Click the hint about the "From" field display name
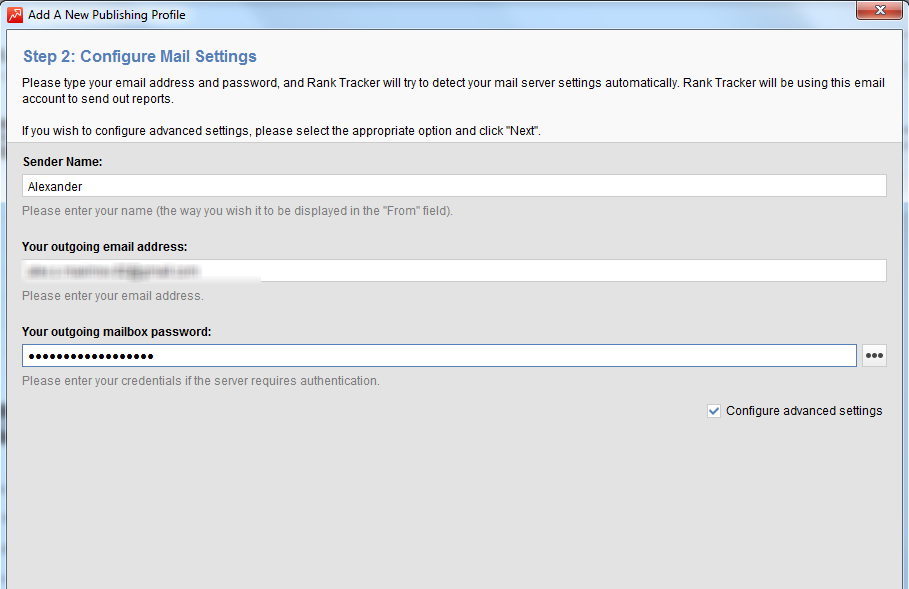 click(237, 210)
